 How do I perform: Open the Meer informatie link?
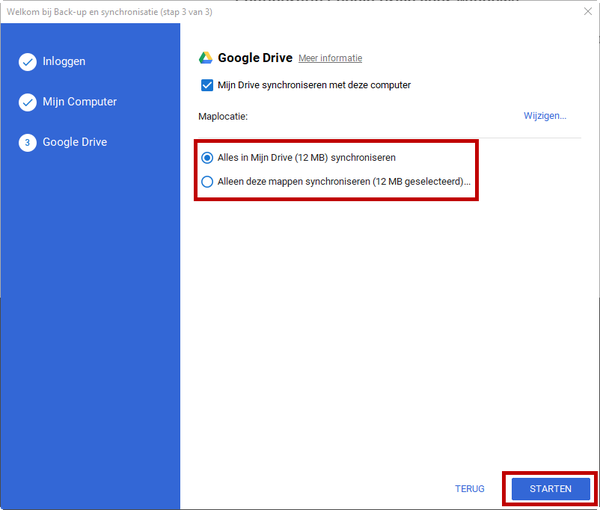pos(330,58)
